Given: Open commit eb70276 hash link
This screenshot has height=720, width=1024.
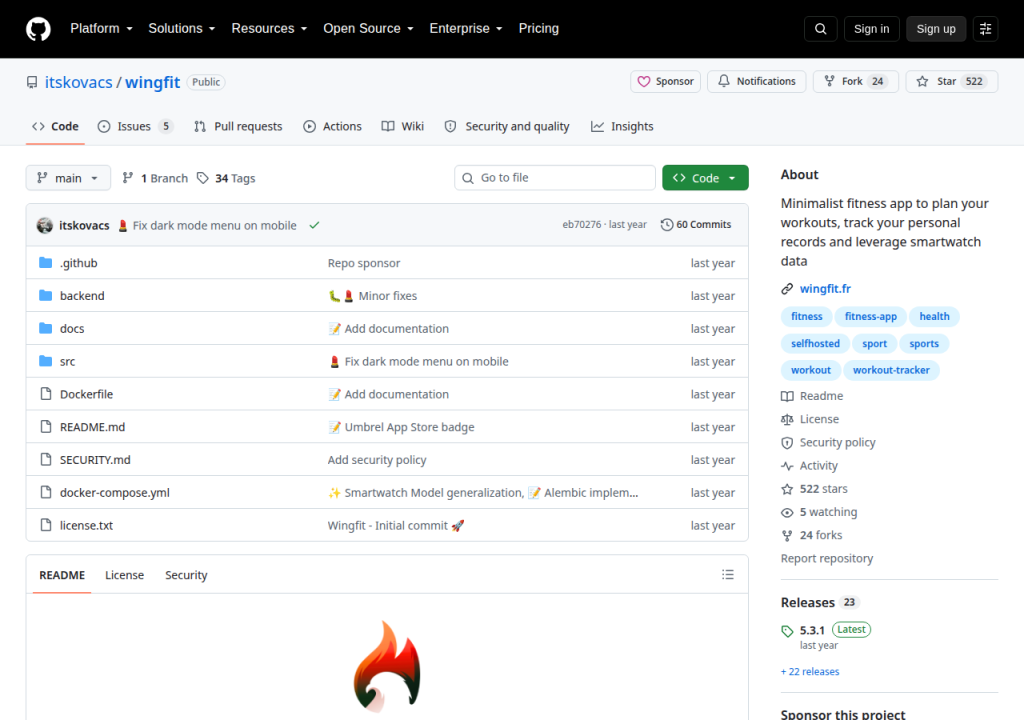Looking at the screenshot, I should (582, 225).
